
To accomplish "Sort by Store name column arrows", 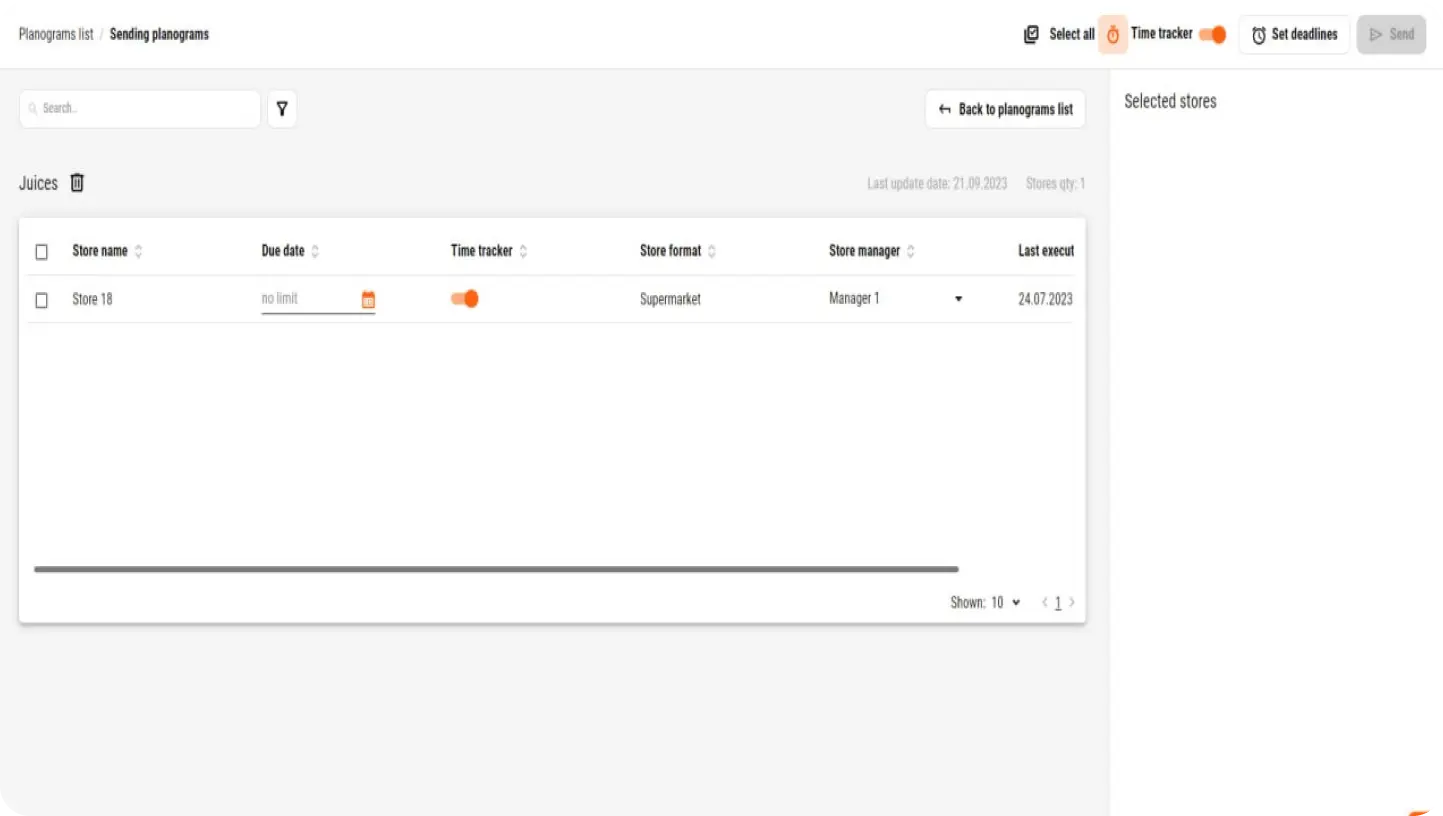I will (x=138, y=251).
